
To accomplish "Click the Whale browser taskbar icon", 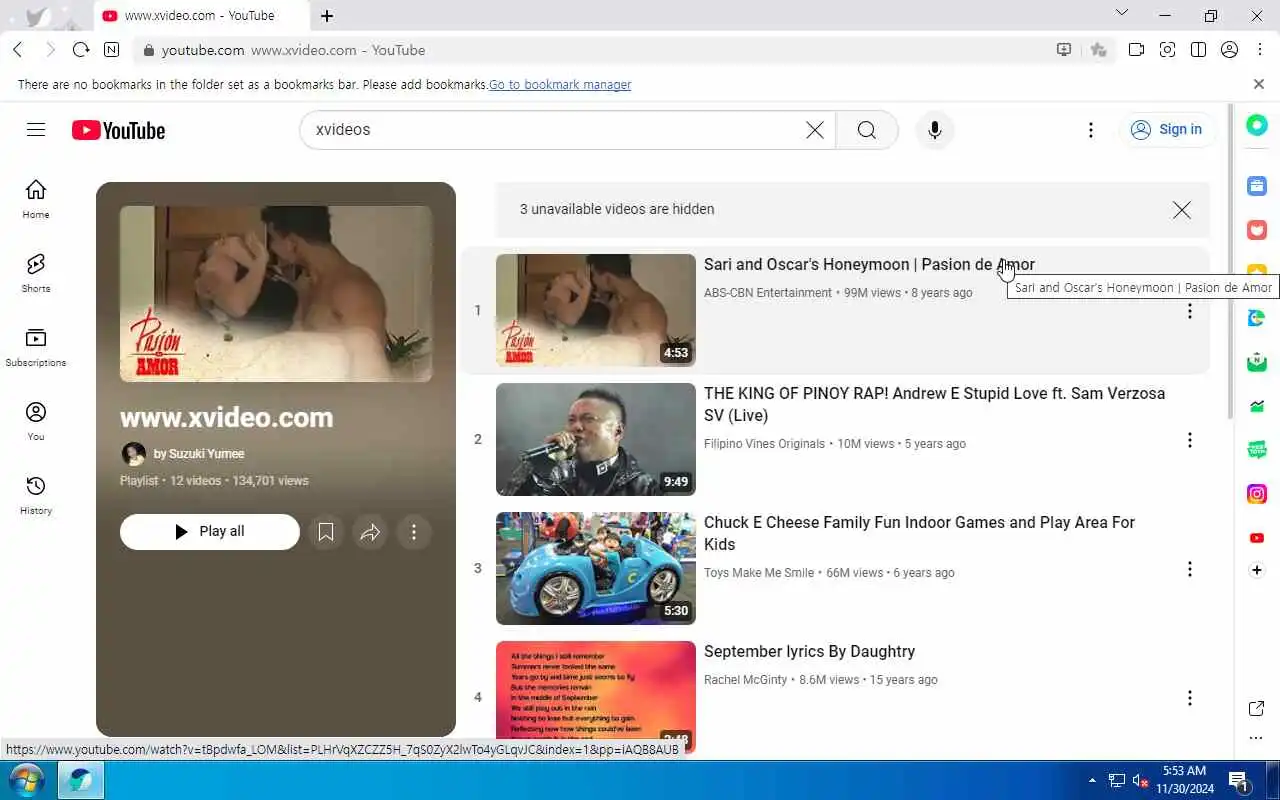I will coord(80,780).
